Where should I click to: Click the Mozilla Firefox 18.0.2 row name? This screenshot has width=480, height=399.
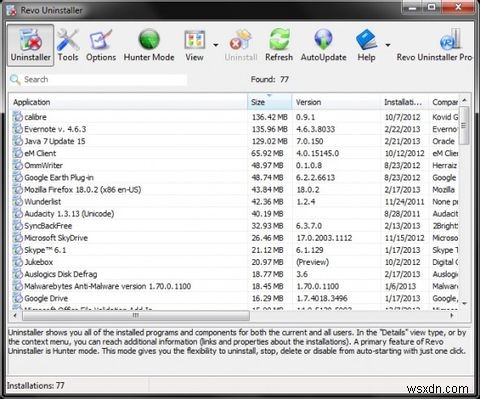click(x=82, y=190)
